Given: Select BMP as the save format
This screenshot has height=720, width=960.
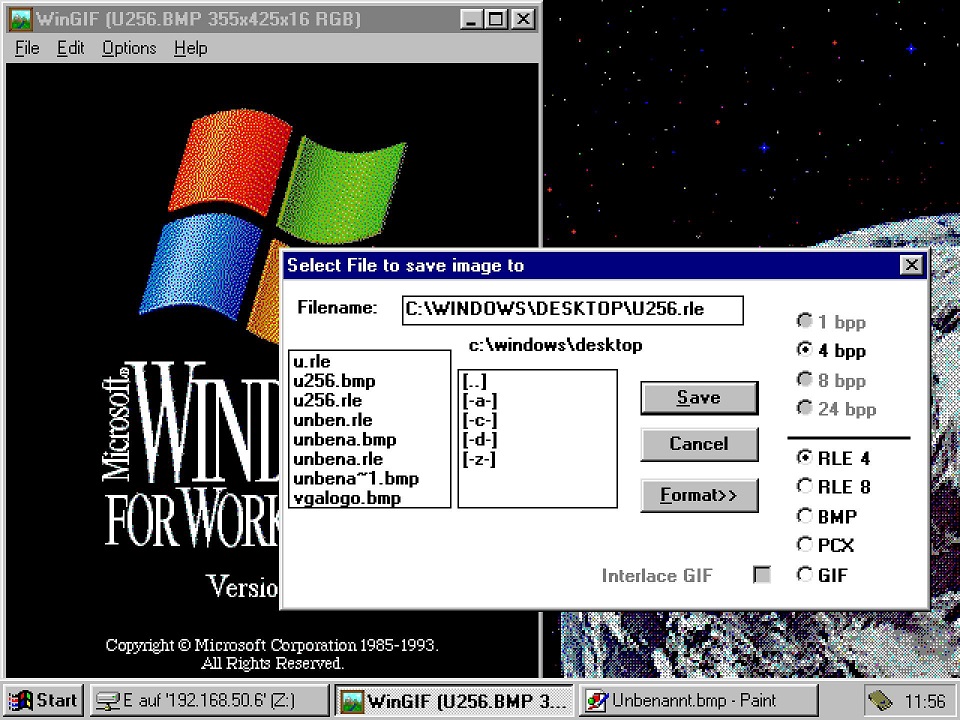Looking at the screenshot, I should click(804, 516).
